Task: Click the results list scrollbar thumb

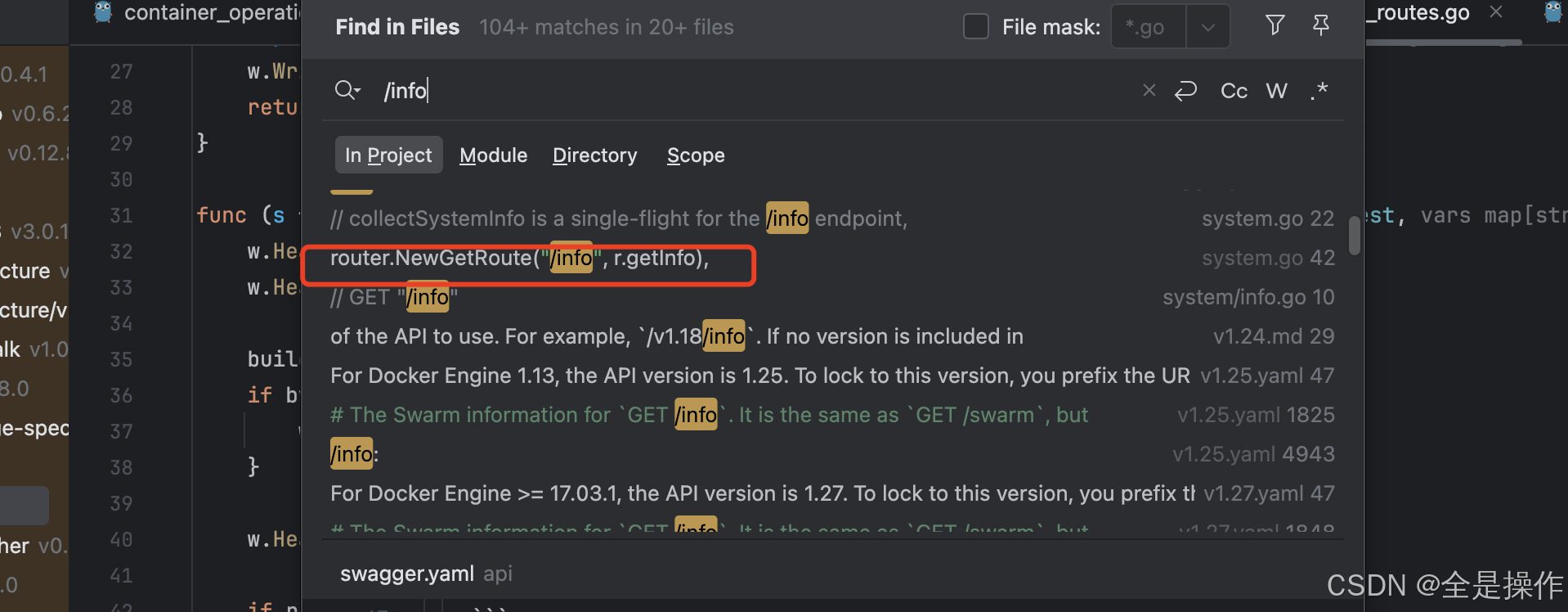Action: (x=1355, y=235)
